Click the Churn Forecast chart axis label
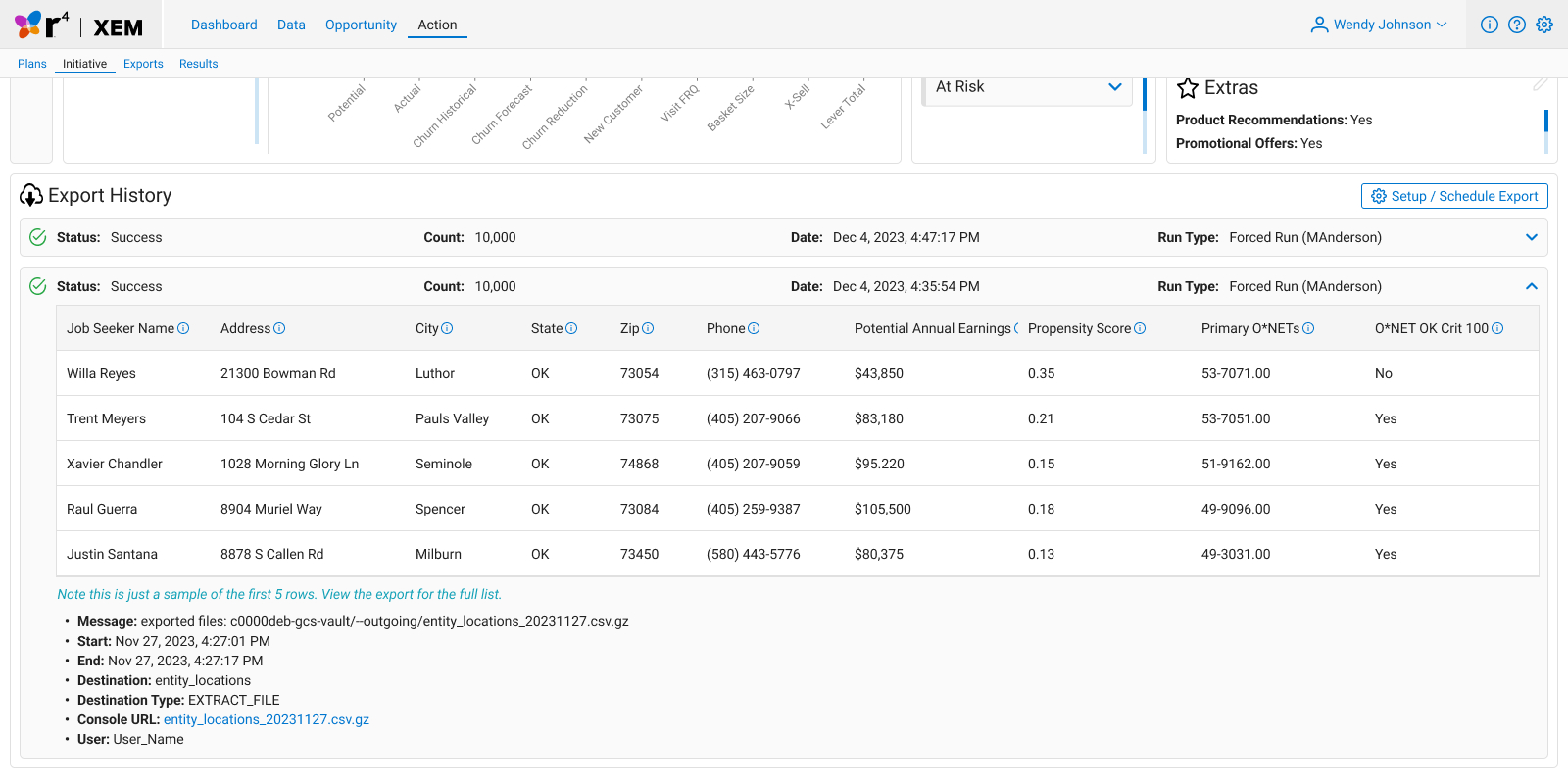Screen dimensions: 1568x784 pos(503,114)
